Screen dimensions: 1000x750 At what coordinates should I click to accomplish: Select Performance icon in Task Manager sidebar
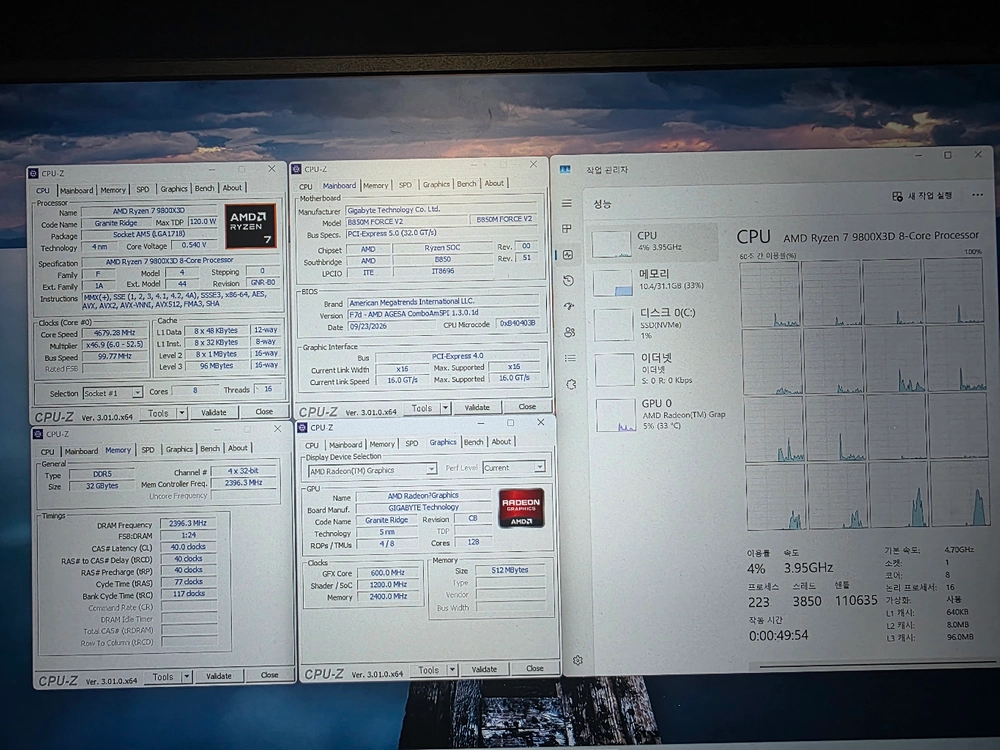tap(568, 254)
